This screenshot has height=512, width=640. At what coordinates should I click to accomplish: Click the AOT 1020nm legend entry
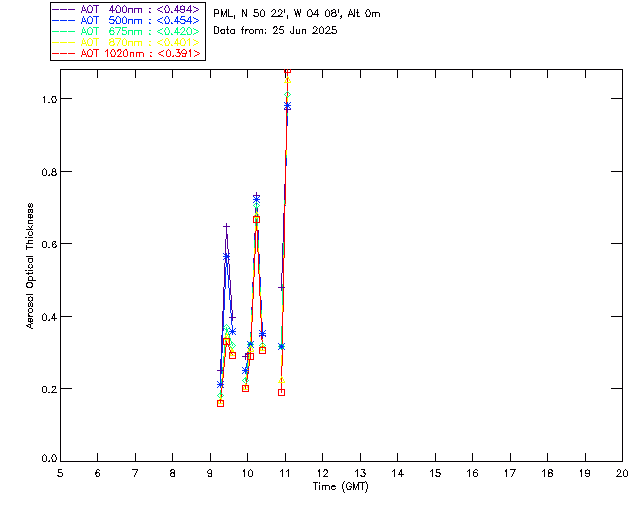(126, 53)
